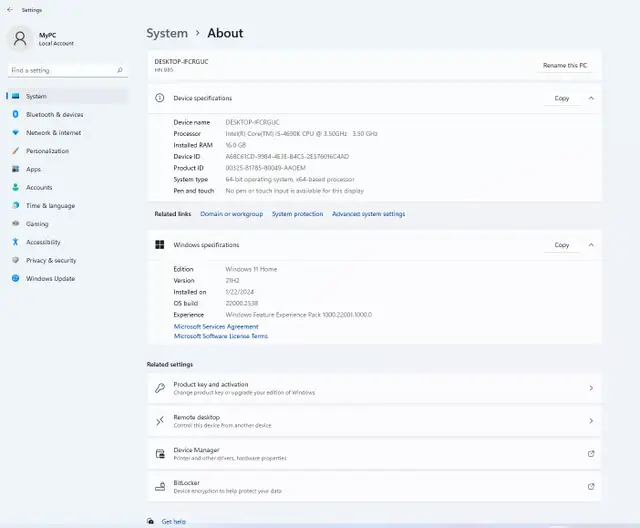This screenshot has width=640, height=528.
Task: Open Product key and activation chevron
Action: click(x=591, y=388)
